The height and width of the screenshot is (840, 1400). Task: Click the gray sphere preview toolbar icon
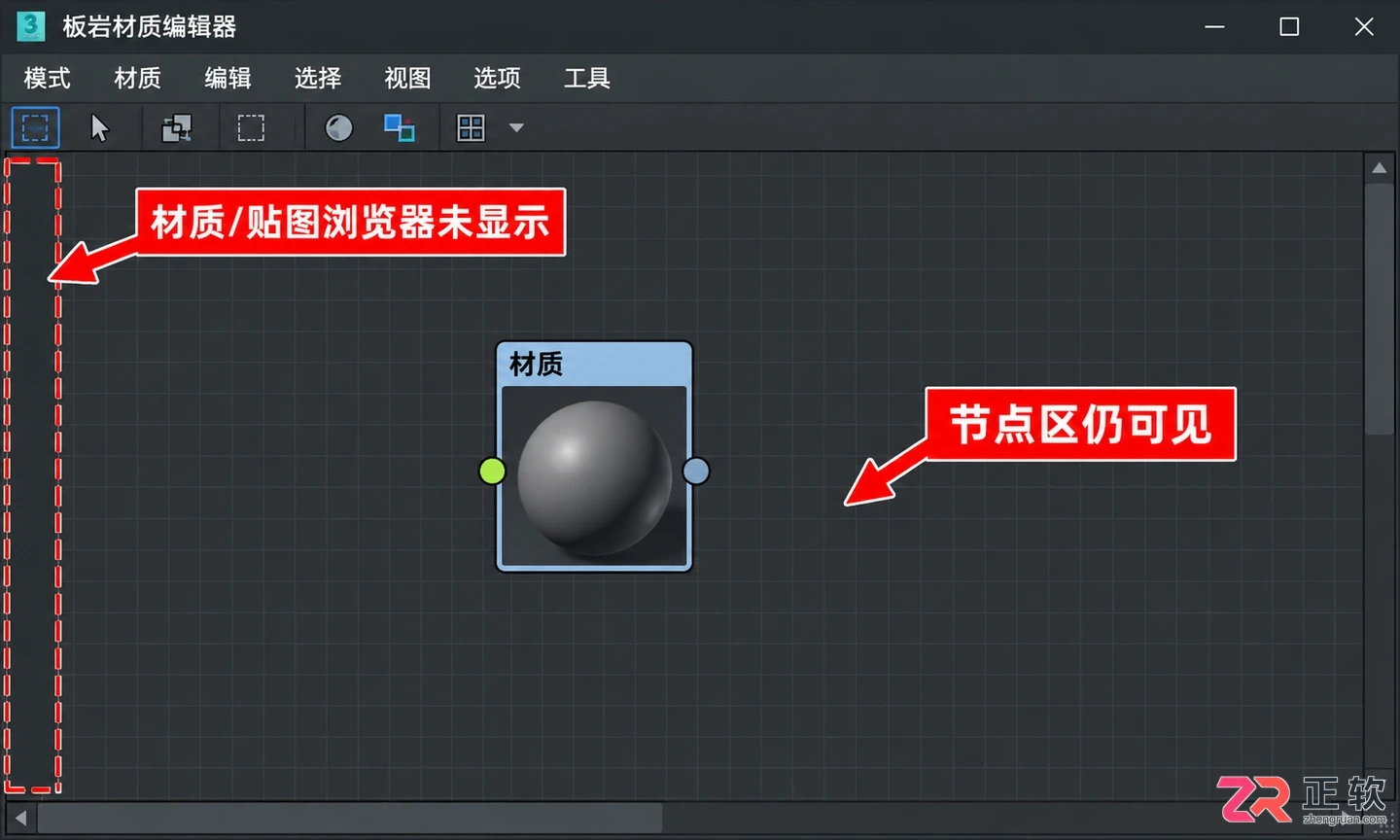coord(338,127)
